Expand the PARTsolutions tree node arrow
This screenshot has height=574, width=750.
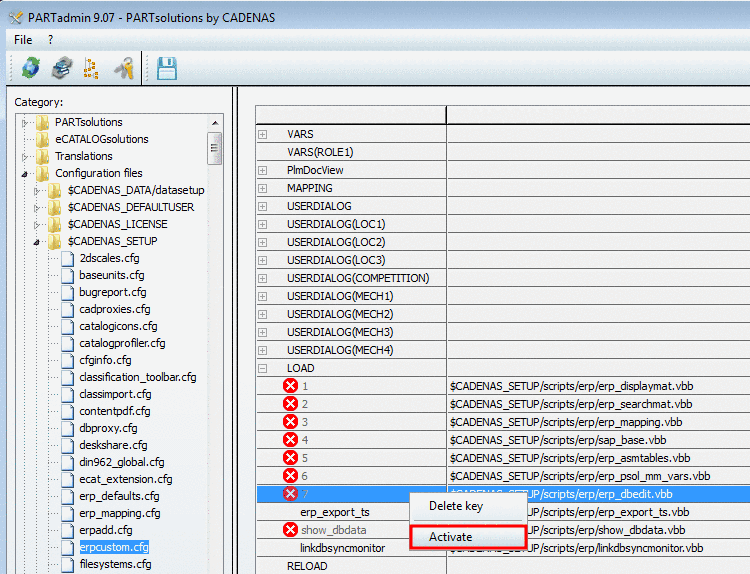pos(24,123)
